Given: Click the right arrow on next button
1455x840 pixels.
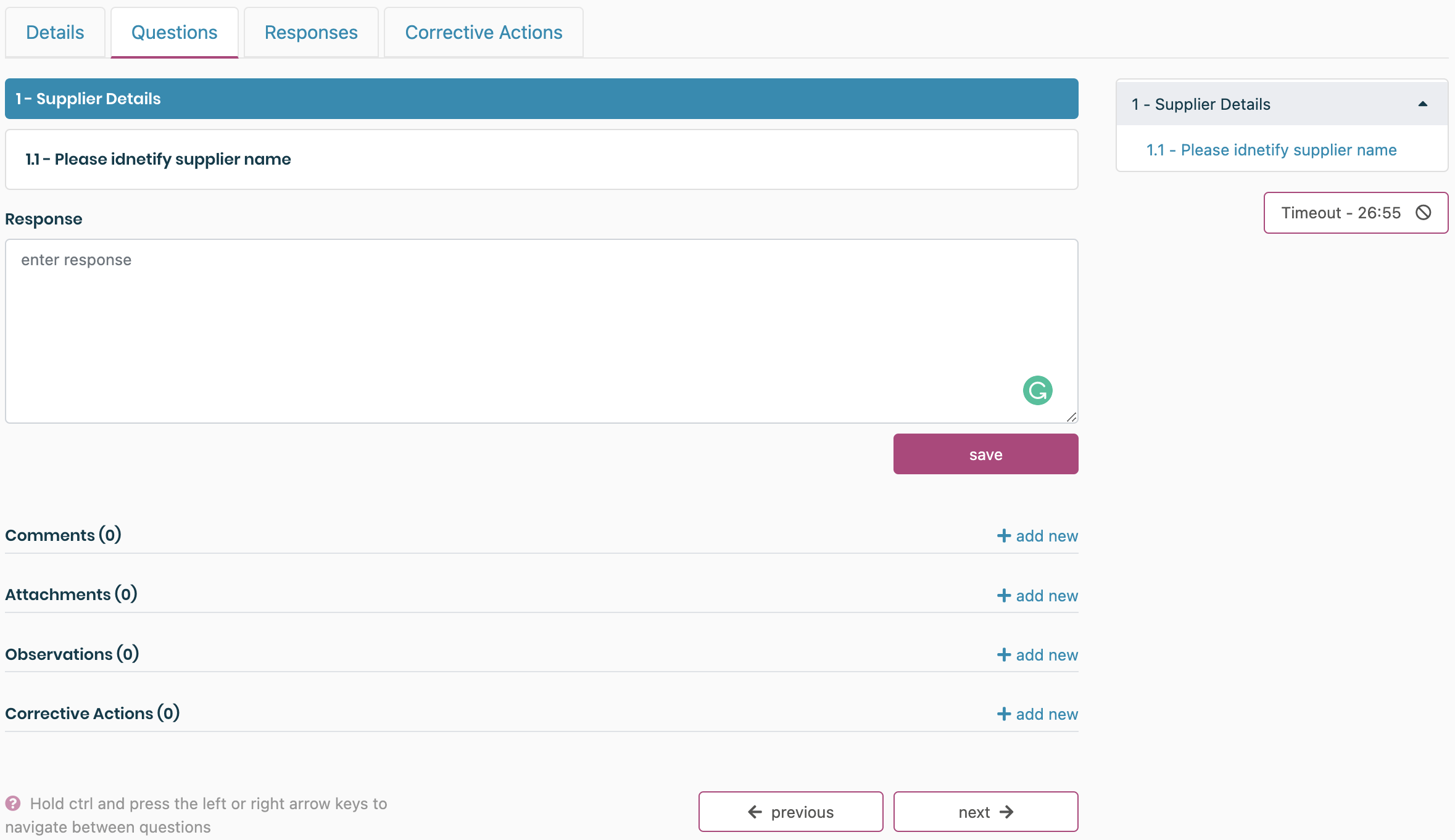Looking at the screenshot, I should click(x=1006, y=812).
